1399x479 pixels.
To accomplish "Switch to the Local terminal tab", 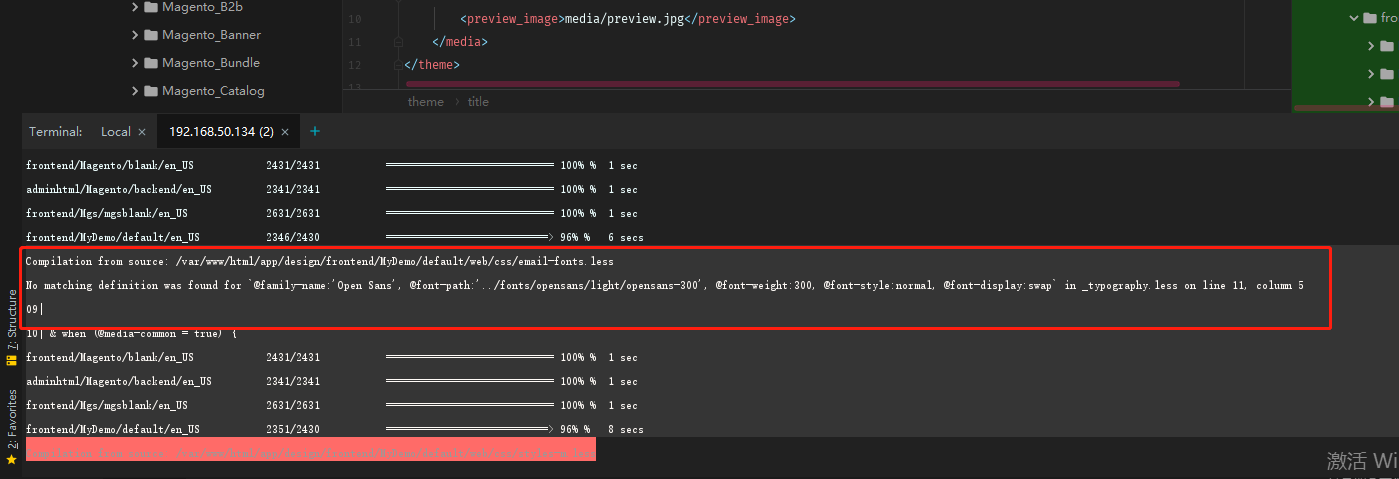I will click(x=115, y=132).
